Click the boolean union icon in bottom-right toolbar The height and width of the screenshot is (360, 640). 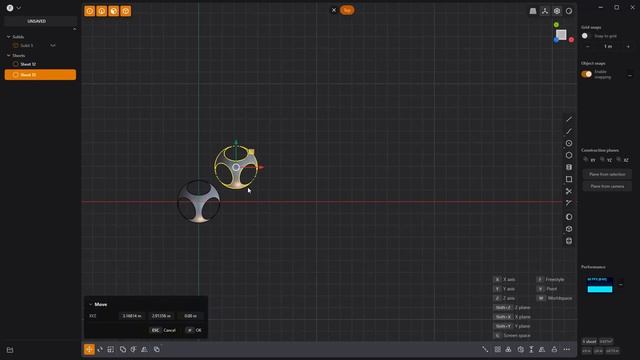click(509, 349)
